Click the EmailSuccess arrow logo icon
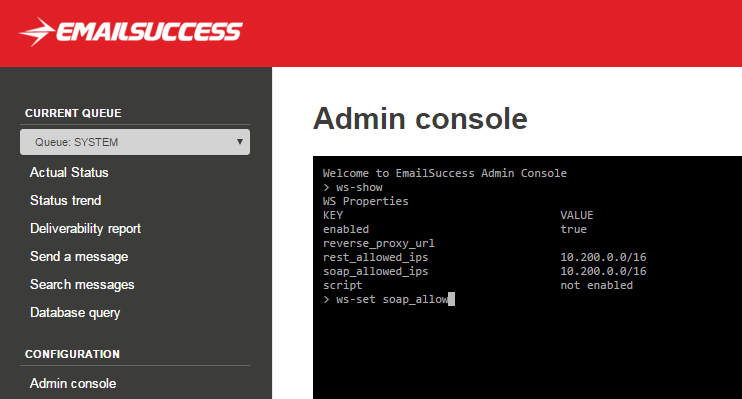 [x=37, y=32]
